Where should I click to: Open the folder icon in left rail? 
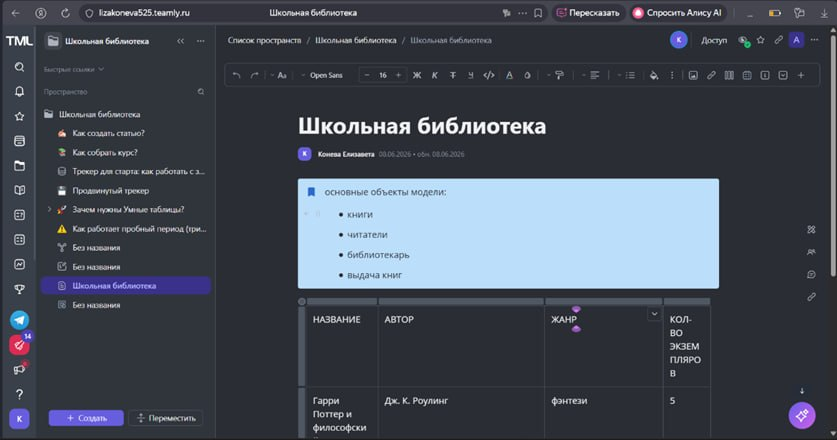pos(19,166)
